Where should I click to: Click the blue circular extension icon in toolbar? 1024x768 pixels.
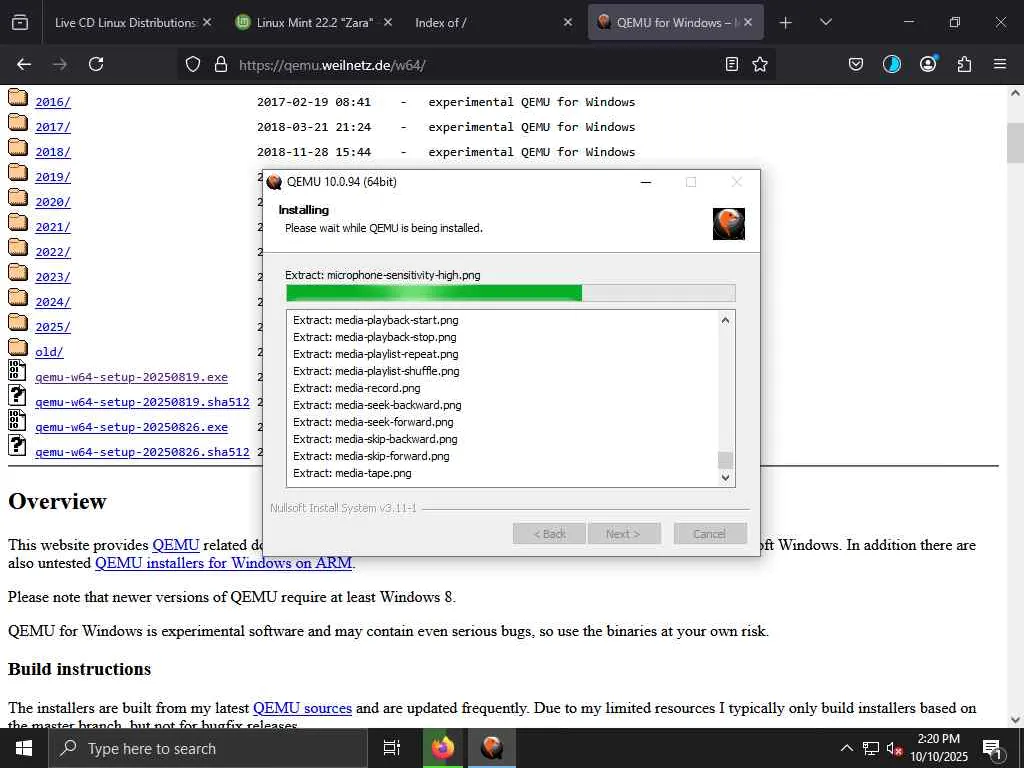pos(891,64)
